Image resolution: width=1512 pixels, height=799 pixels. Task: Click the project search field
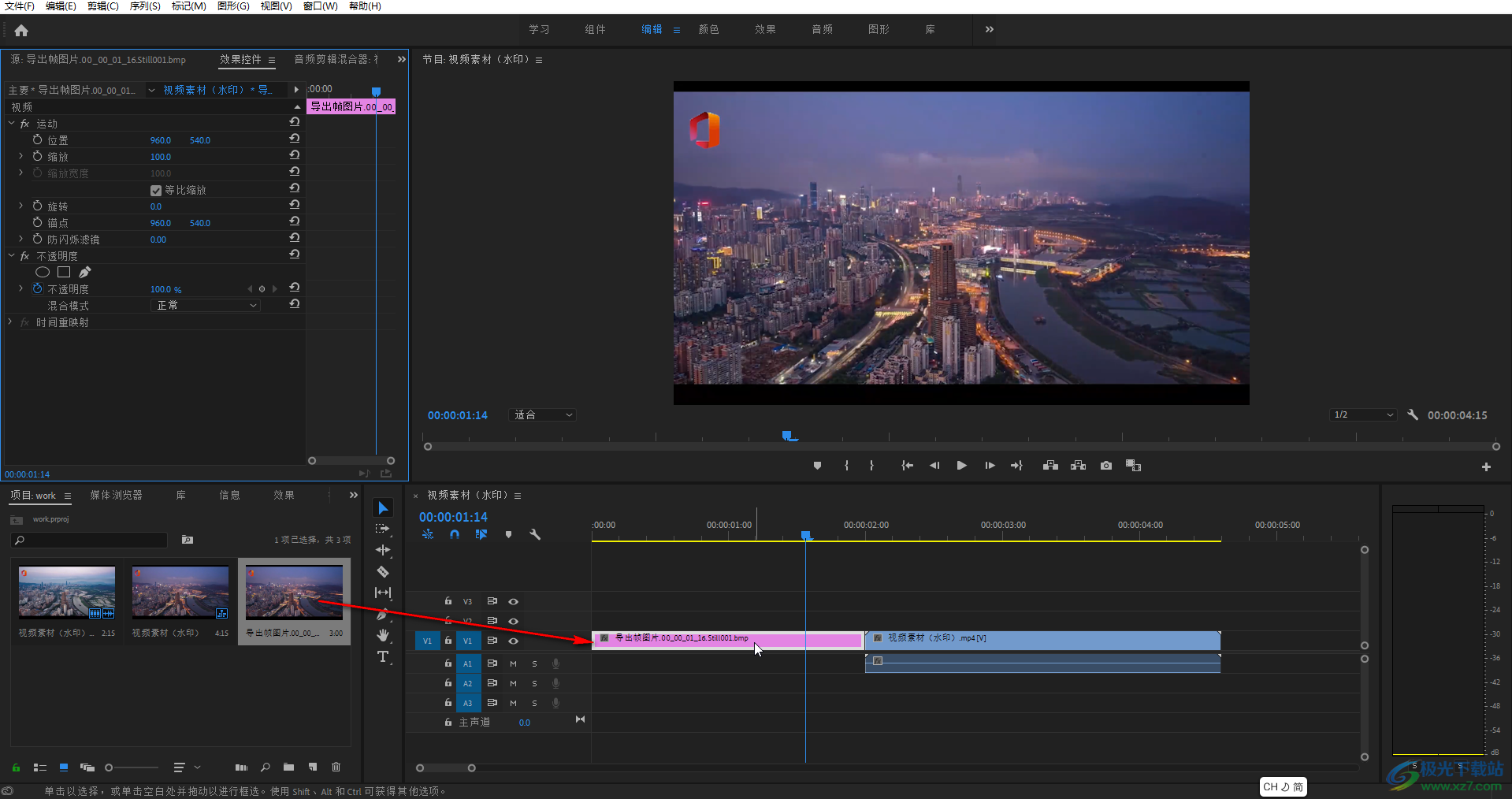click(89, 540)
